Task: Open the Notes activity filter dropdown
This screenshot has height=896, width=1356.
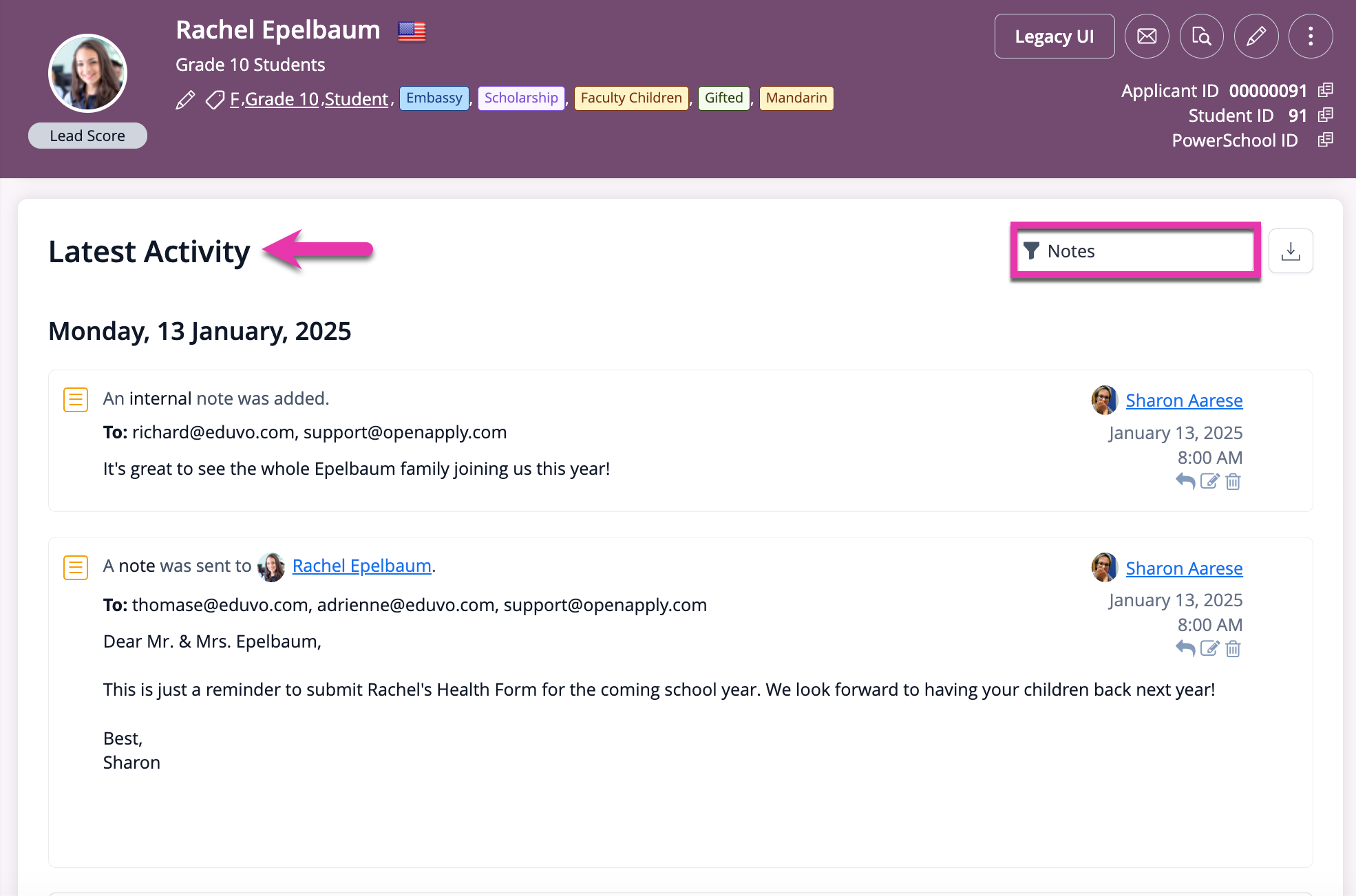Action: point(1136,251)
